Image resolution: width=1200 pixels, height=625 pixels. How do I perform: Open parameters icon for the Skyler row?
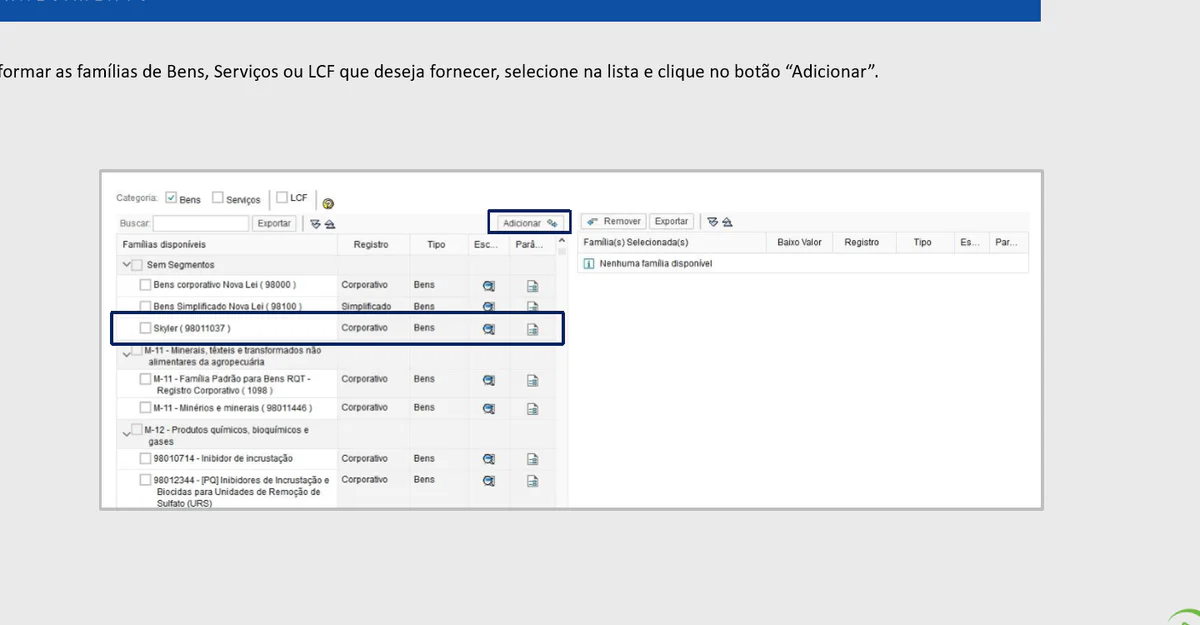tap(533, 329)
